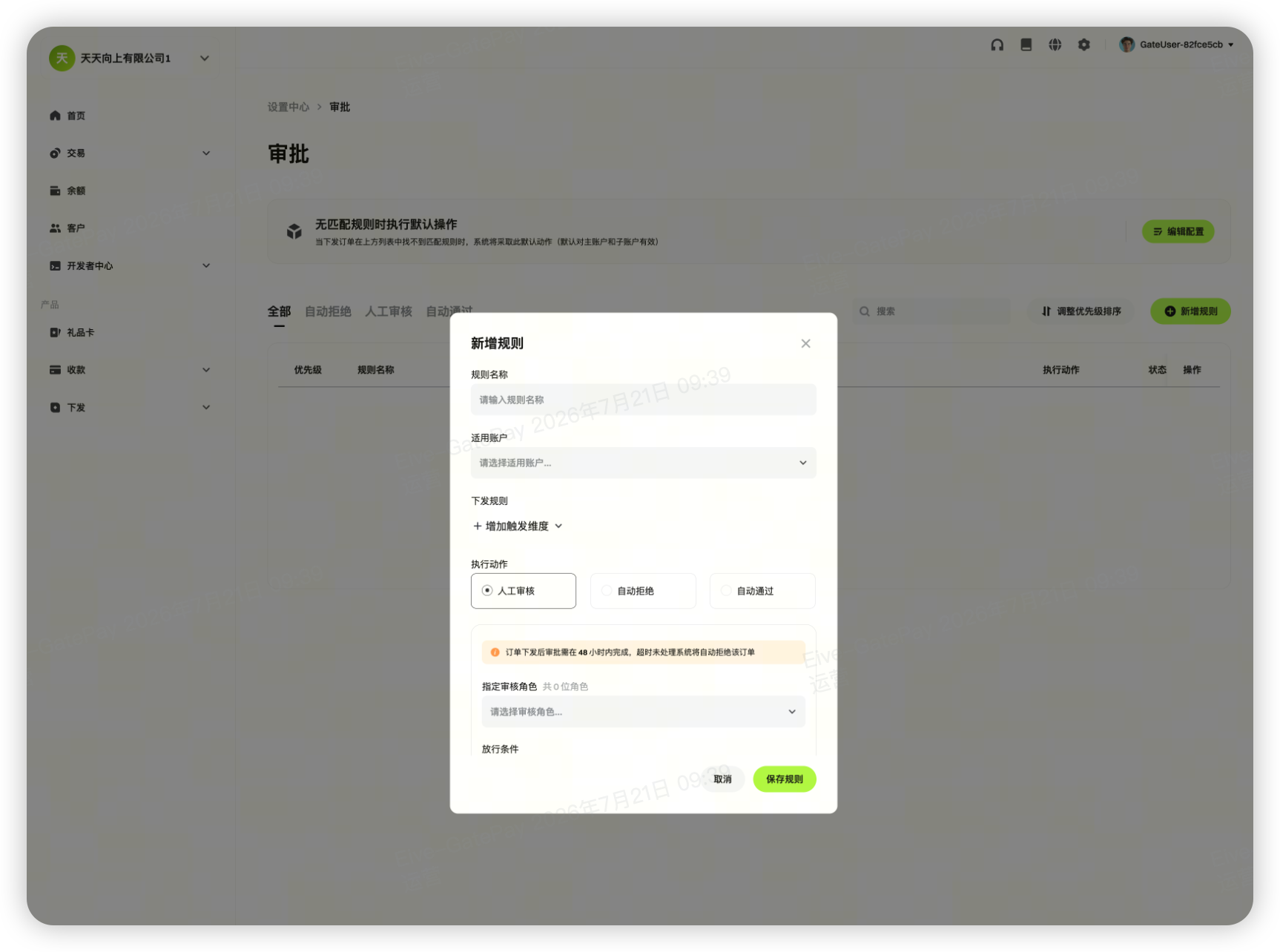Screen dimensions: 1280x952
Task: Click the 取消 button
Action: [722, 779]
